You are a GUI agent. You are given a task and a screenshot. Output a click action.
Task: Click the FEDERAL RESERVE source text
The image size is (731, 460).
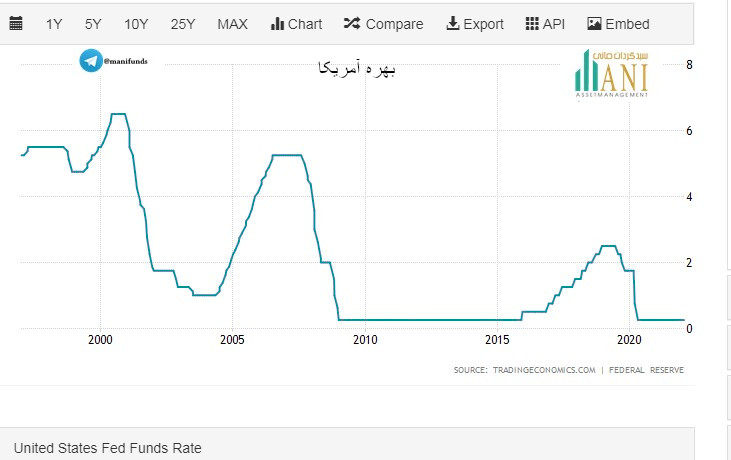[653, 370]
